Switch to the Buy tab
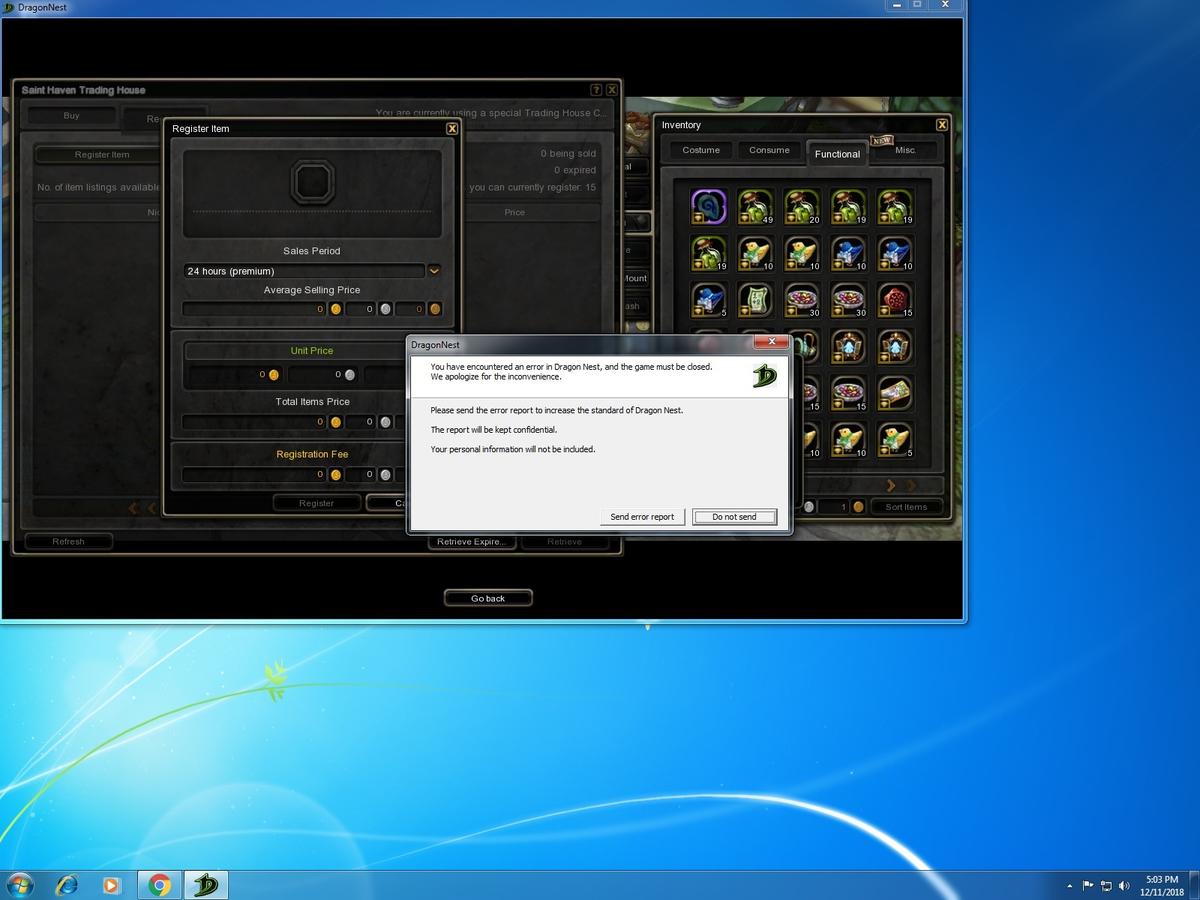Image resolution: width=1200 pixels, height=900 pixels. 71,116
